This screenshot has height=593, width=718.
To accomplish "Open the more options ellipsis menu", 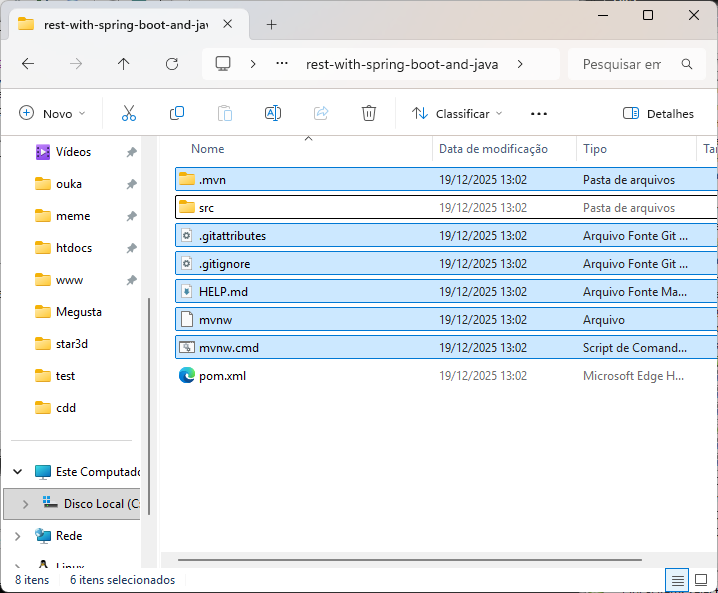I will (x=539, y=114).
